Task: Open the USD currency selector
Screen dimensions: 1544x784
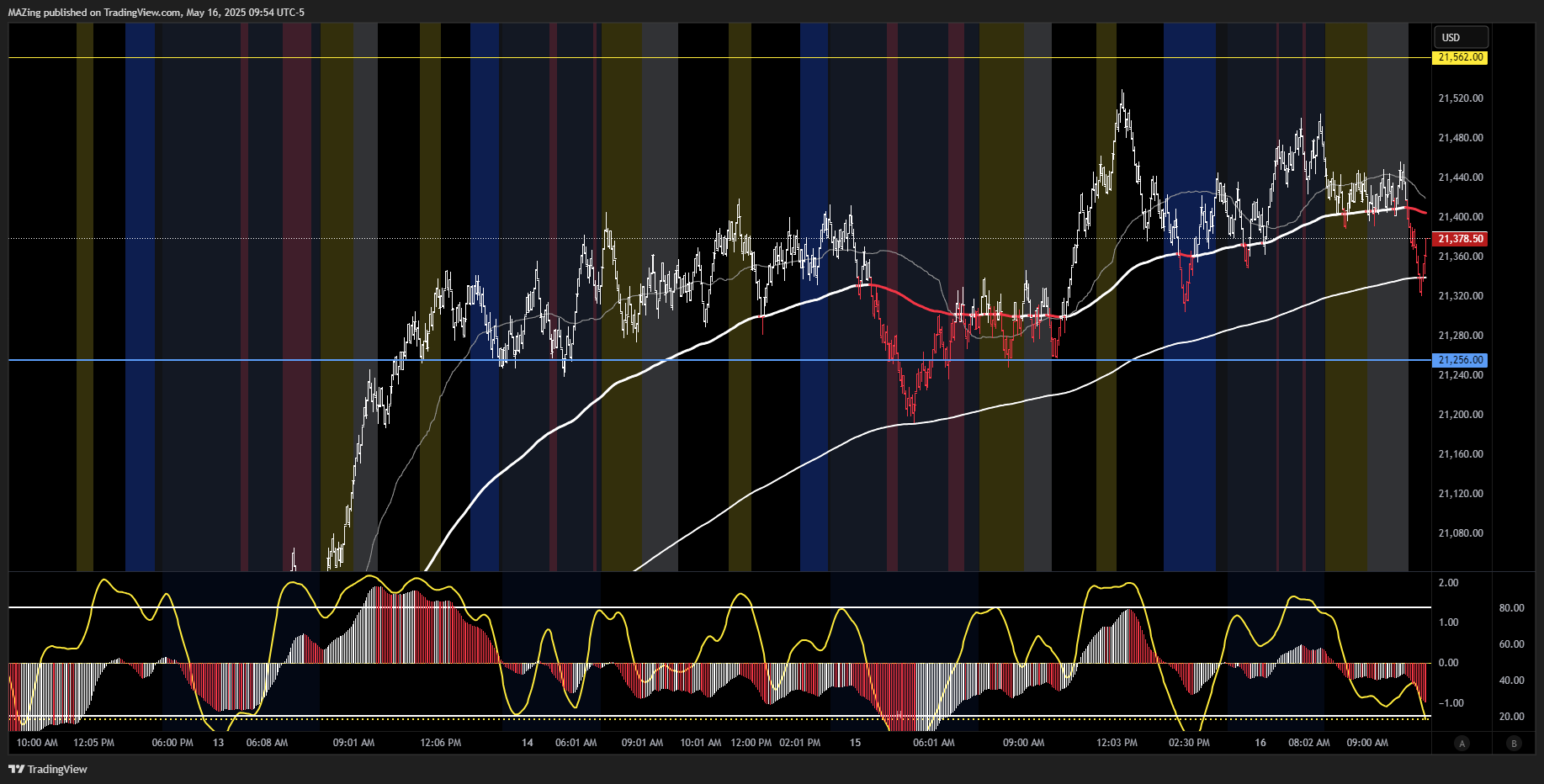Action: pyautogui.click(x=1462, y=37)
